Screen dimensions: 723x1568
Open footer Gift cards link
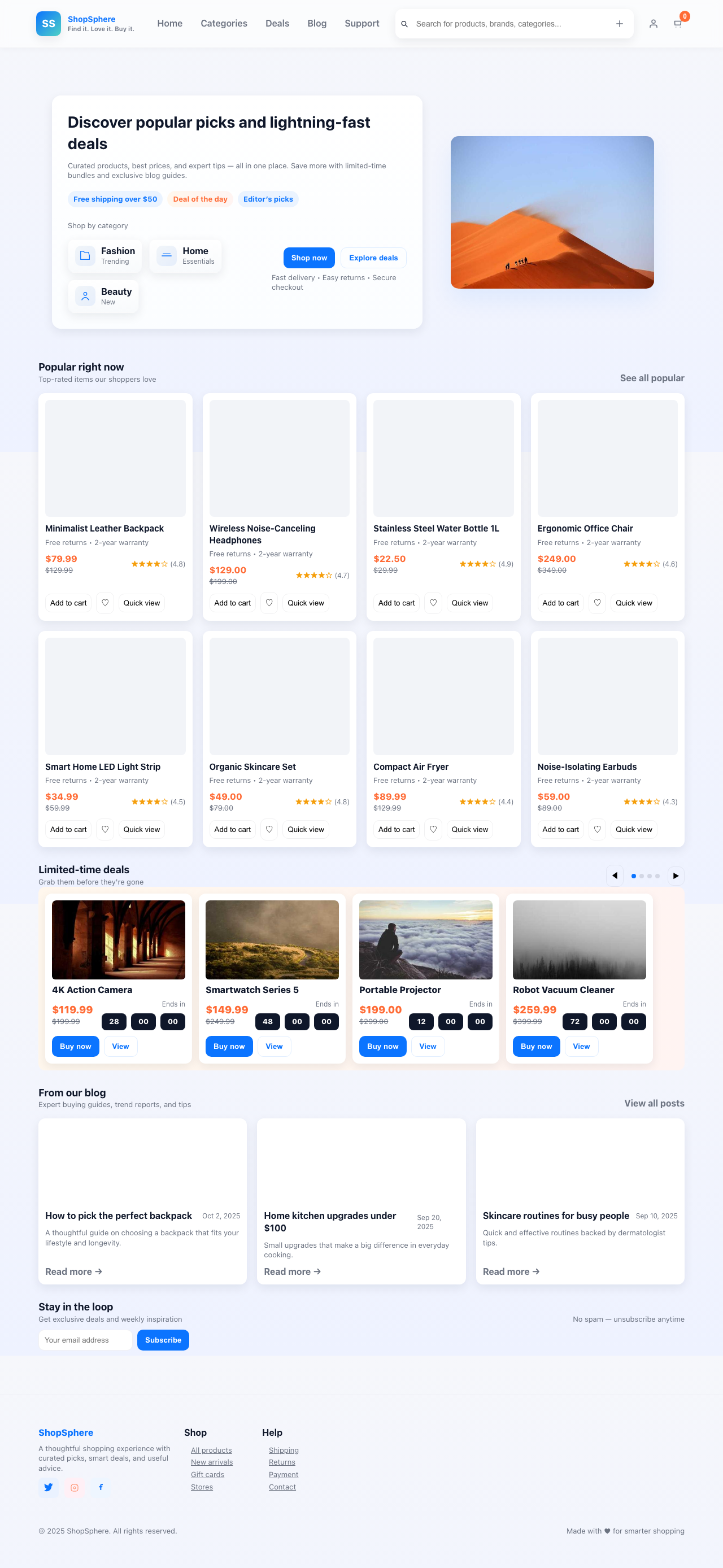tap(207, 1474)
